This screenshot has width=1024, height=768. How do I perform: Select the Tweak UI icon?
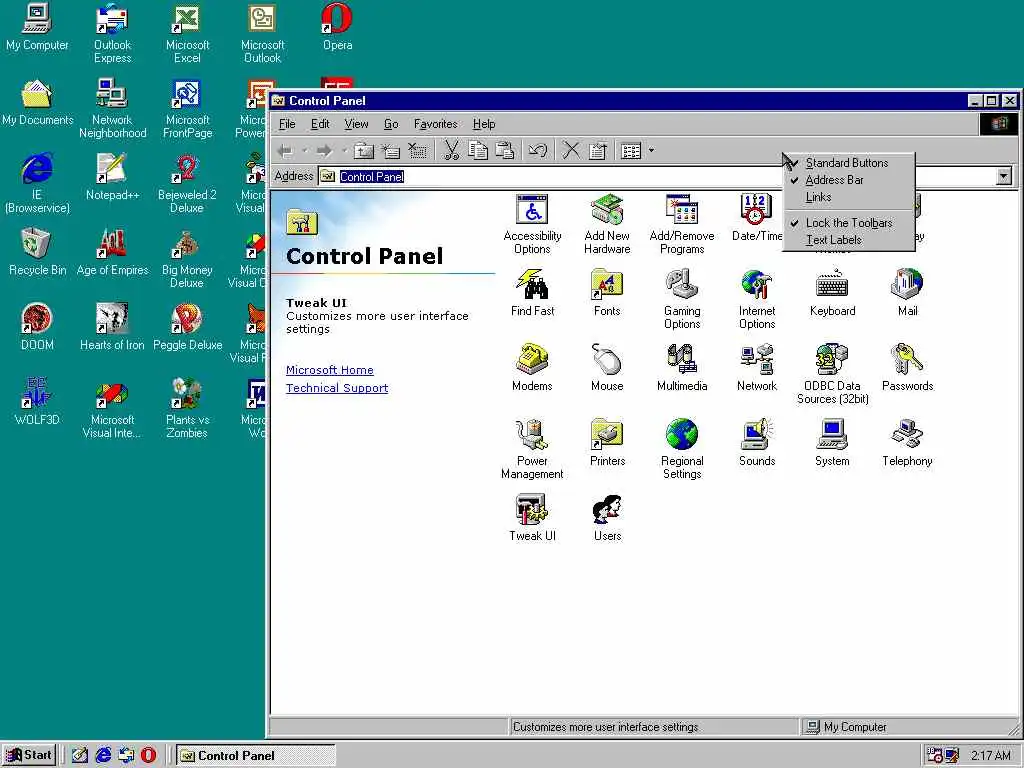(532, 518)
